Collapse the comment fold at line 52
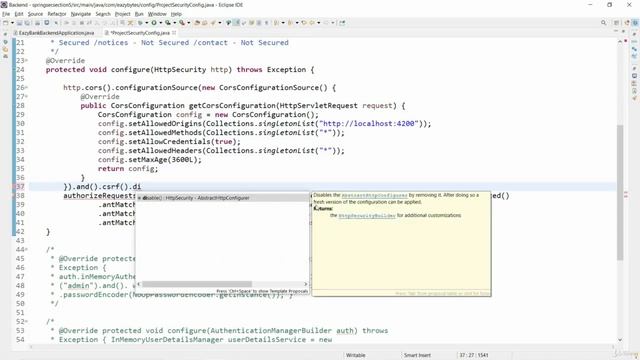The height and width of the screenshot is (360, 640). pyautogui.click(x=27, y=322)
